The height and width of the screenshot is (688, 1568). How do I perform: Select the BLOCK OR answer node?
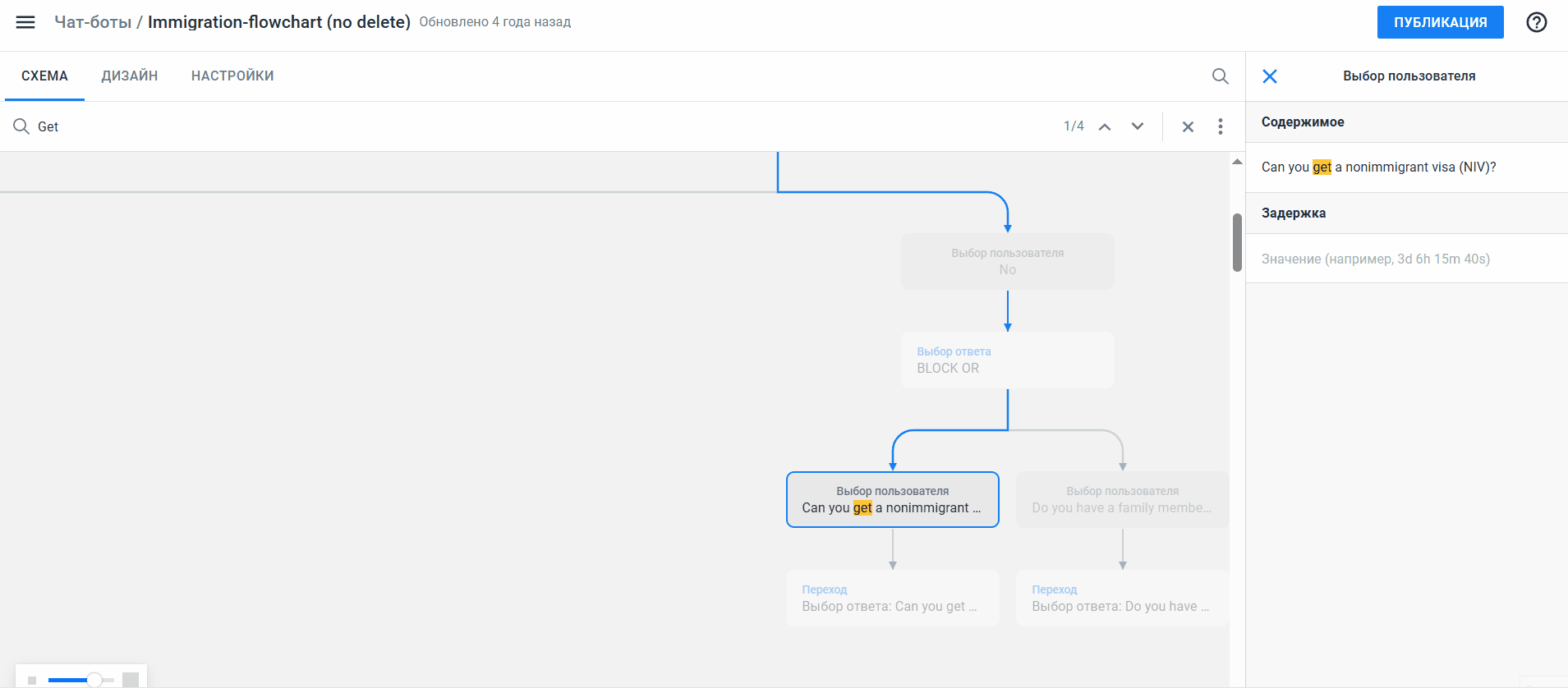tap(1007, 360)
